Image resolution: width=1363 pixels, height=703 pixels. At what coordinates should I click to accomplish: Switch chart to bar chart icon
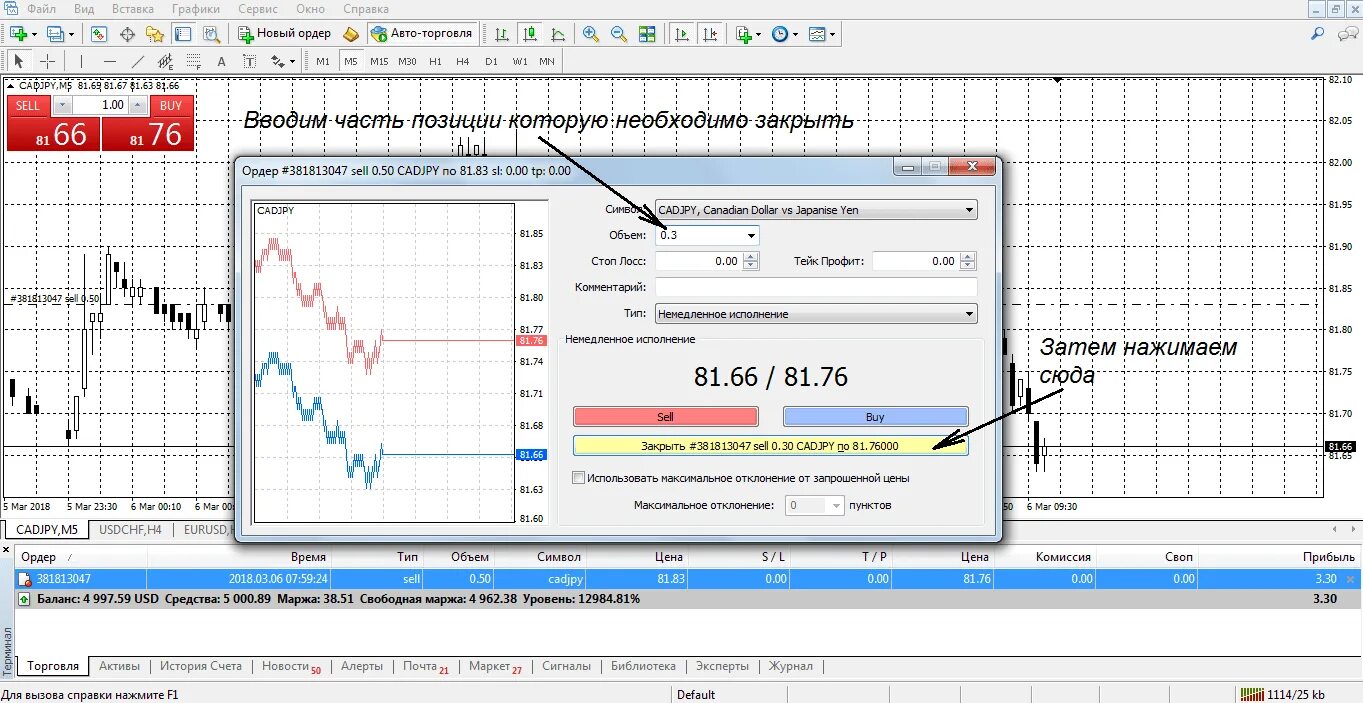click(x=501, y=34)
